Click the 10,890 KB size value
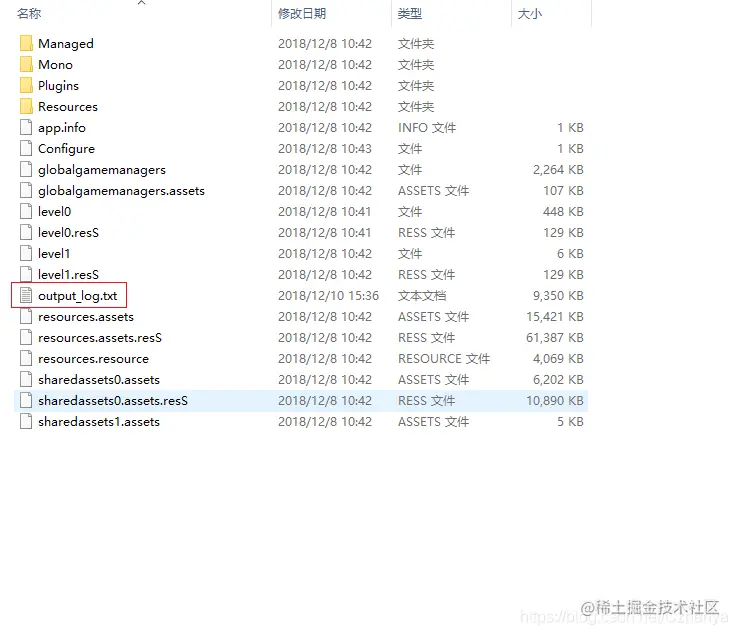Screen dimensions: 738x635 555,401
